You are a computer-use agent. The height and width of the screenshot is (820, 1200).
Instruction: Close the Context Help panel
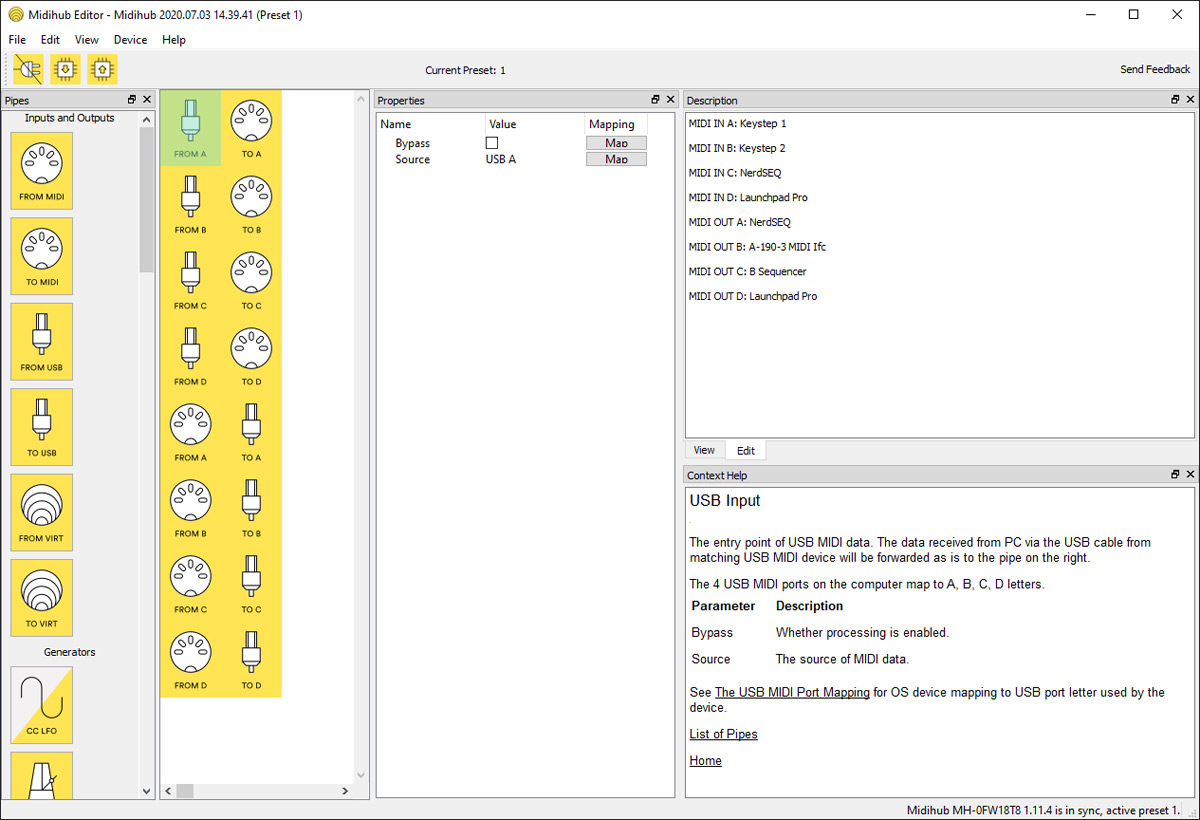(1190, 475)
